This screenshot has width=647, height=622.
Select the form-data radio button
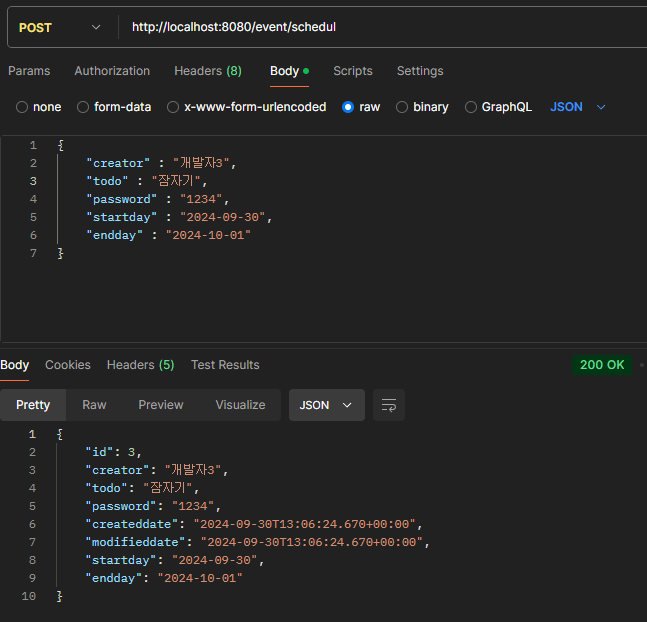pyautogui.click(x=83, y=107)
